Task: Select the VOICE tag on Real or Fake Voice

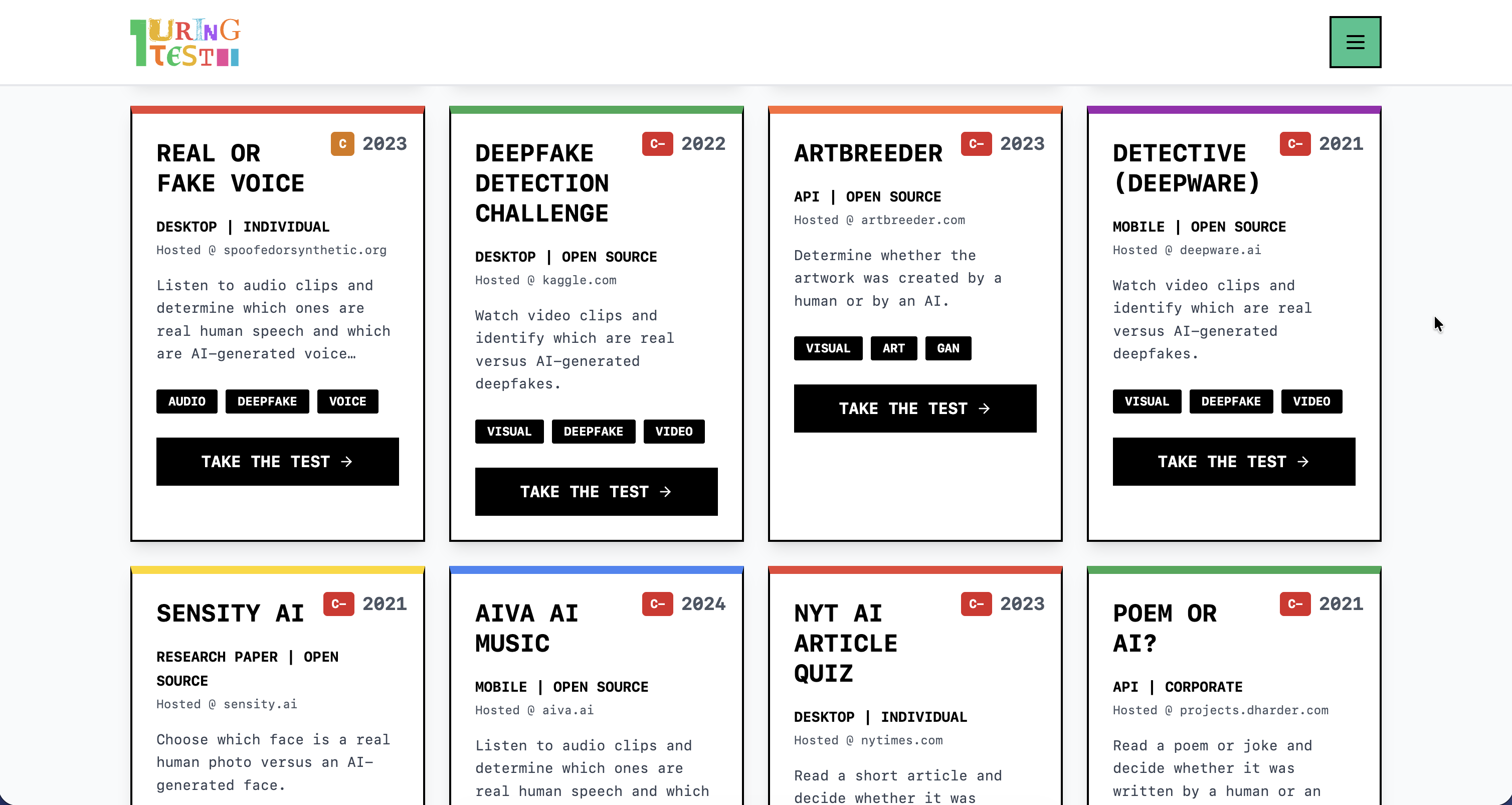Action: (x=347, y=401)
